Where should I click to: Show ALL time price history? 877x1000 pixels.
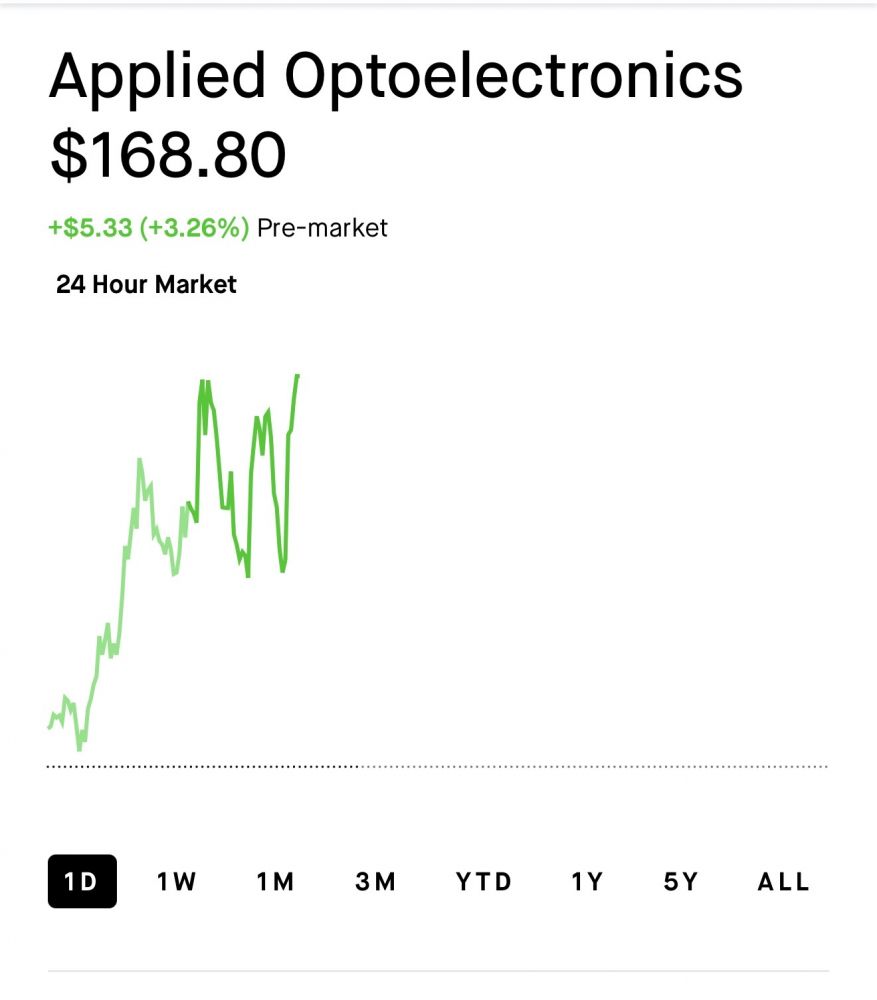783,882
